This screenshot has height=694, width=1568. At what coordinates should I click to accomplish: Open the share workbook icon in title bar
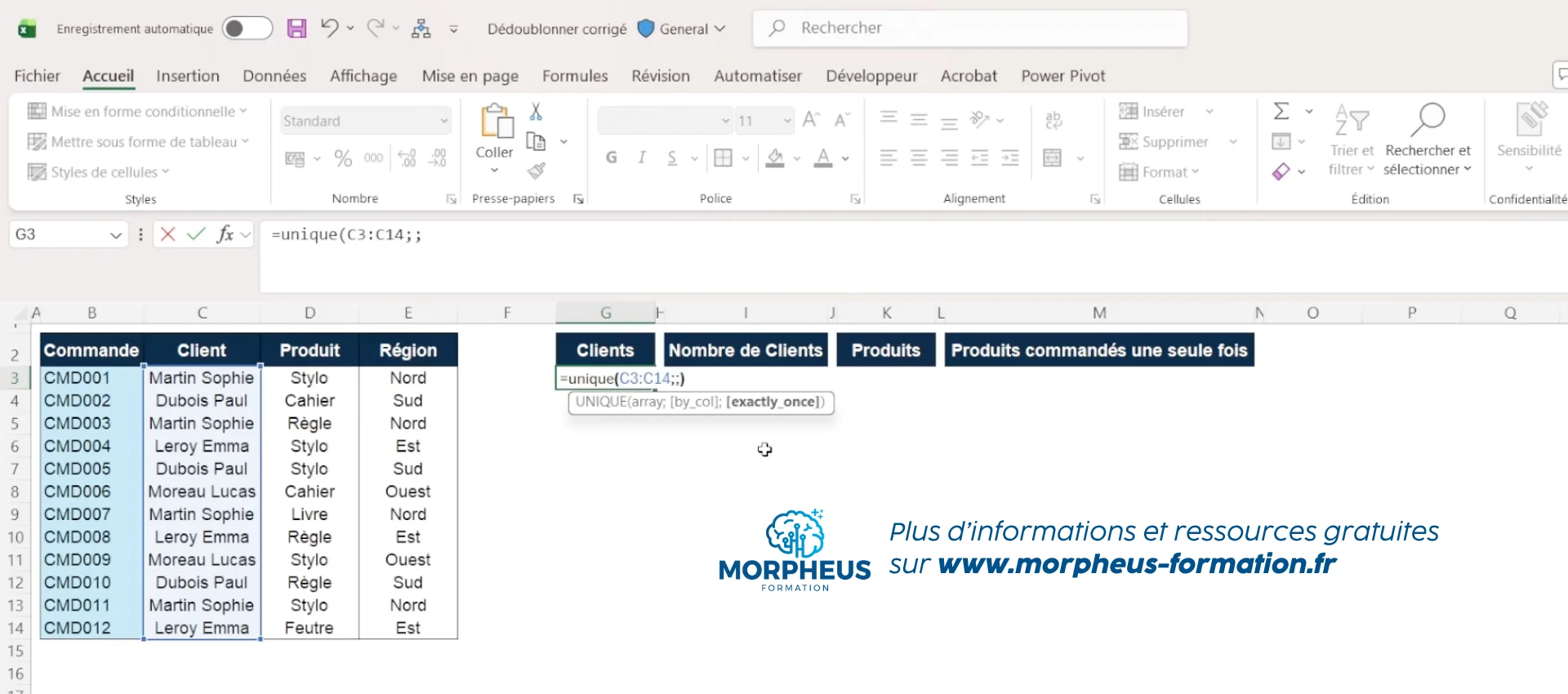click(x=421, y=29)
